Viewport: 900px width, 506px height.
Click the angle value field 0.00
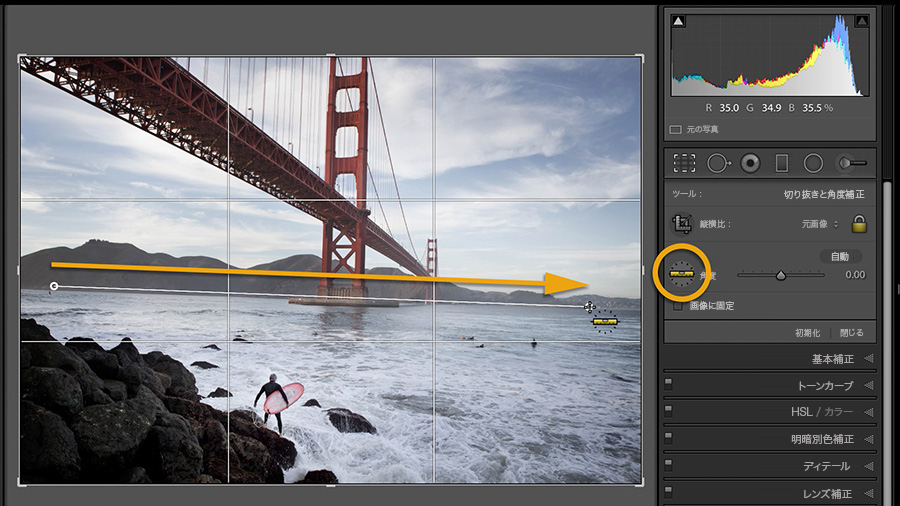[855, 275]
